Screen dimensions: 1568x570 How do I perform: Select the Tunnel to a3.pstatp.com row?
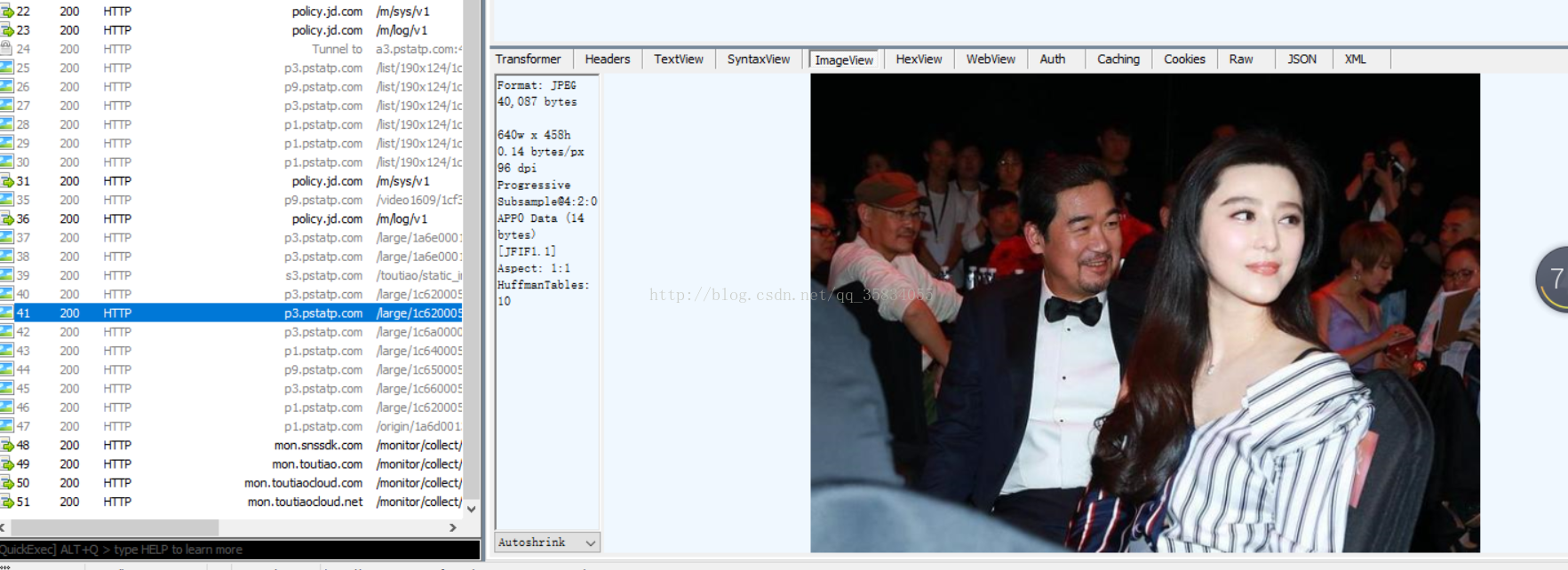(231, 49)
